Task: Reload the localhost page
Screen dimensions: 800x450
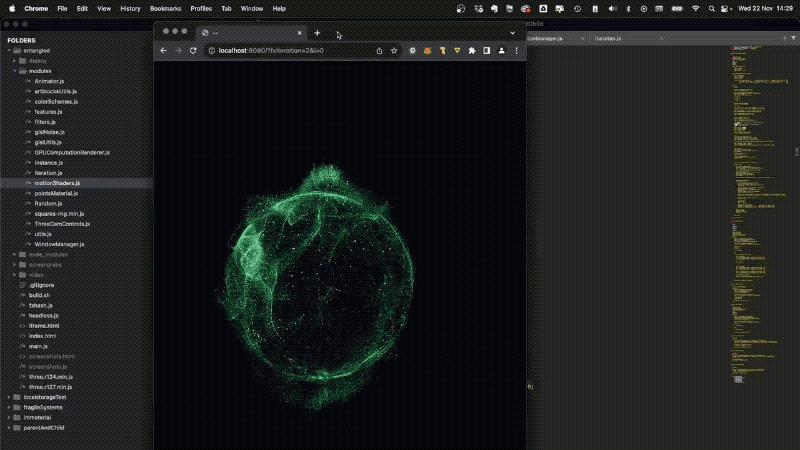Action: (x=193, y=51)
